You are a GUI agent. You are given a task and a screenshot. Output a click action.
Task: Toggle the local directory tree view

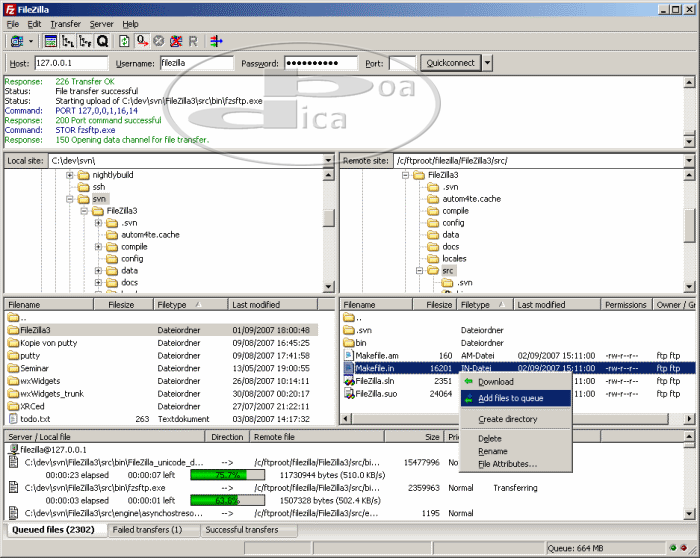[68, 41]
